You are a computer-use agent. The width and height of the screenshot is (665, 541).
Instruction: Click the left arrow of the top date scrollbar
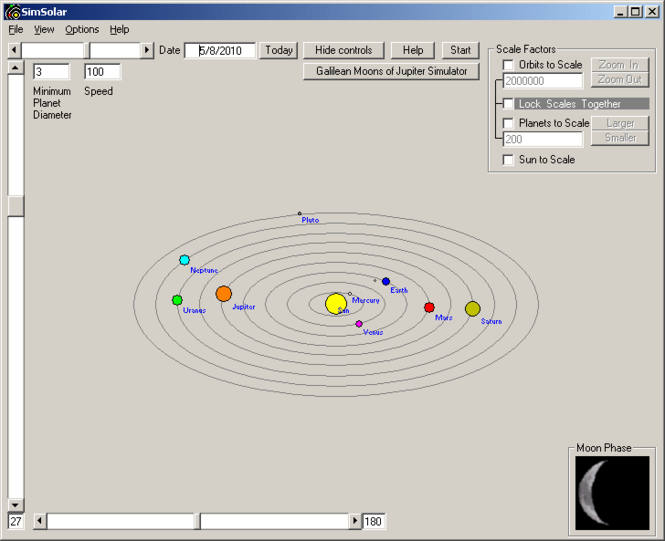(14, 50)
